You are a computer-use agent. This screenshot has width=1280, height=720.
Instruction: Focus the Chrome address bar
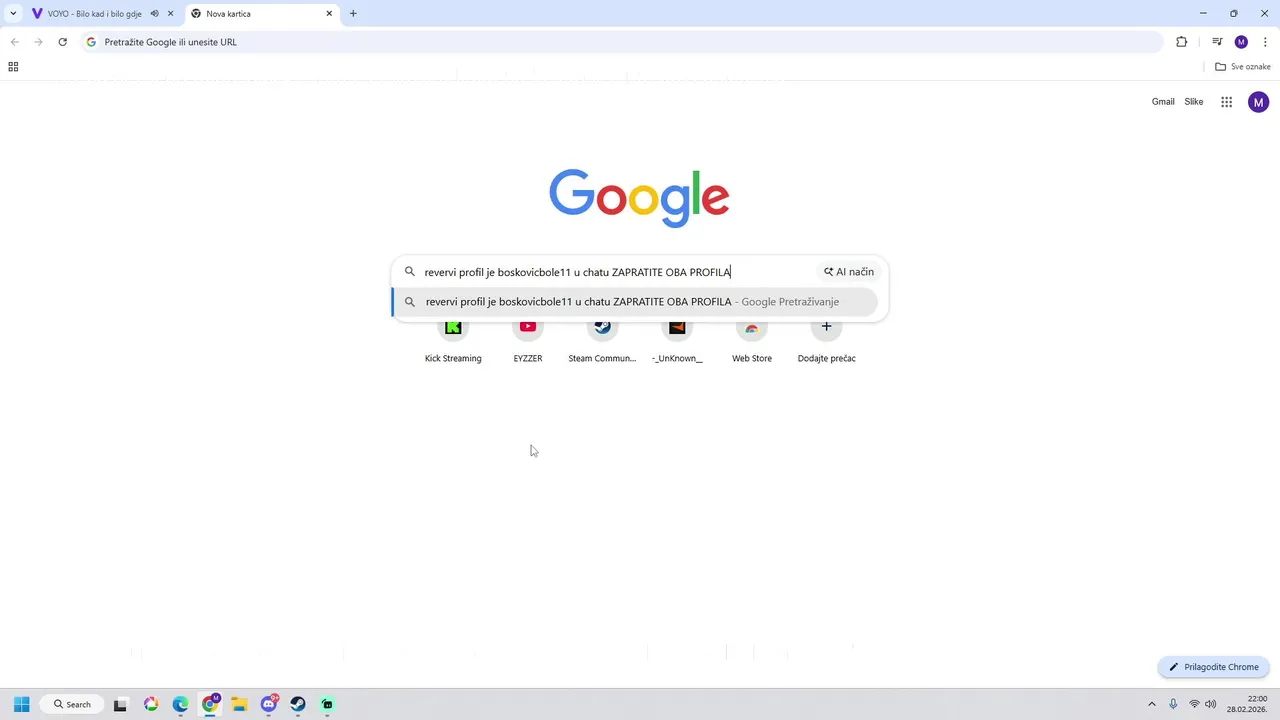pos(622,42)
